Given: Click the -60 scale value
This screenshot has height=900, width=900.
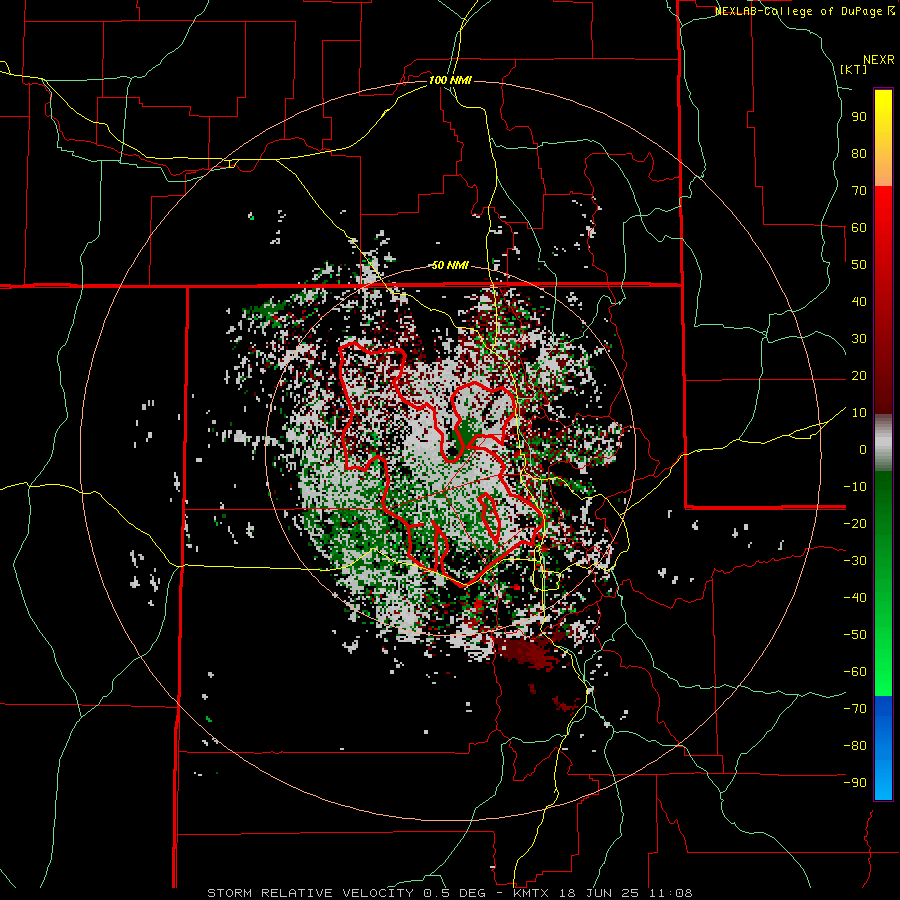Looking at the screenshot, I should tap(855, 672).
